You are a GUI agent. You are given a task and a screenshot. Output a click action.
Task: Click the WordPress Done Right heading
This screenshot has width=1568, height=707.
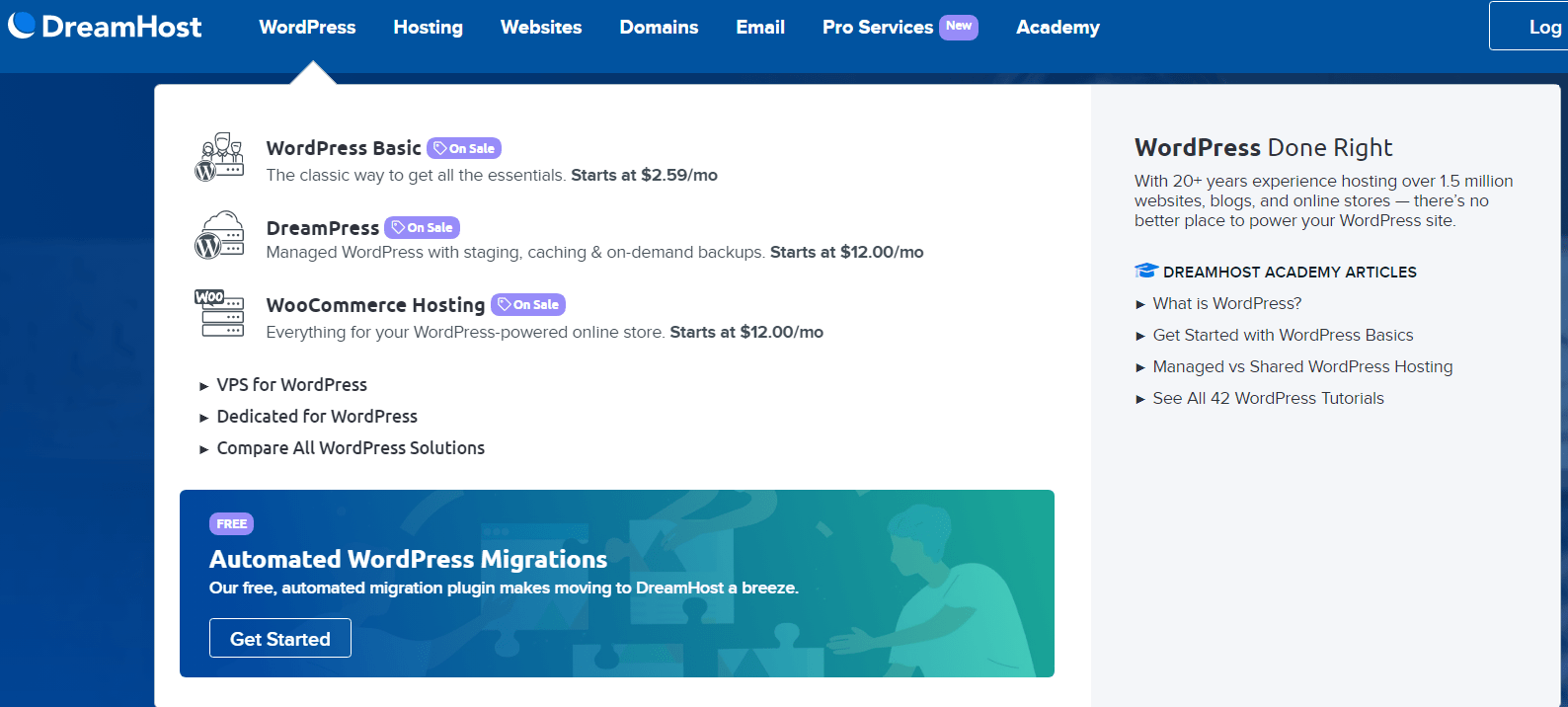point(1263,147)
